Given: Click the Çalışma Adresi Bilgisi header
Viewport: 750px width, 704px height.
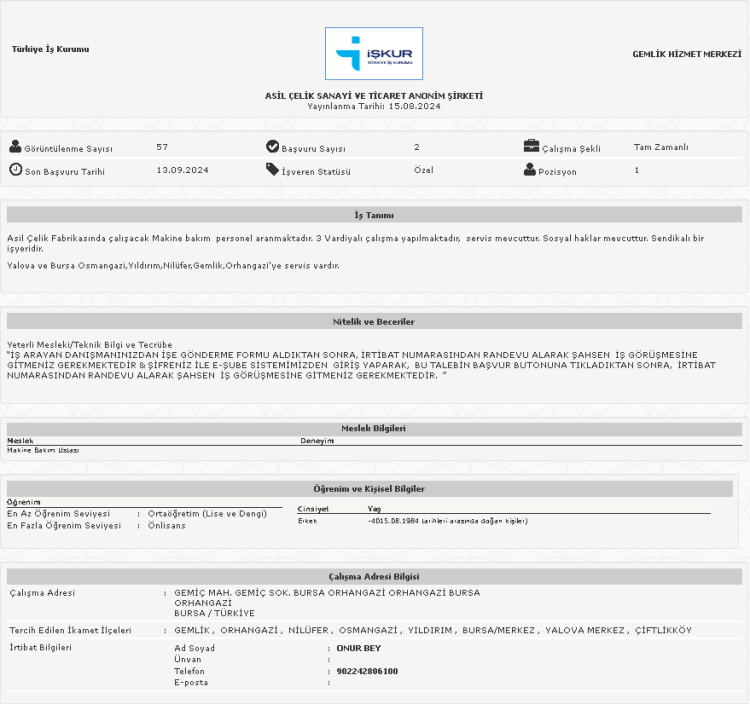Looking at the screenshot, I should pyautogui.click(x=374, y=576).
